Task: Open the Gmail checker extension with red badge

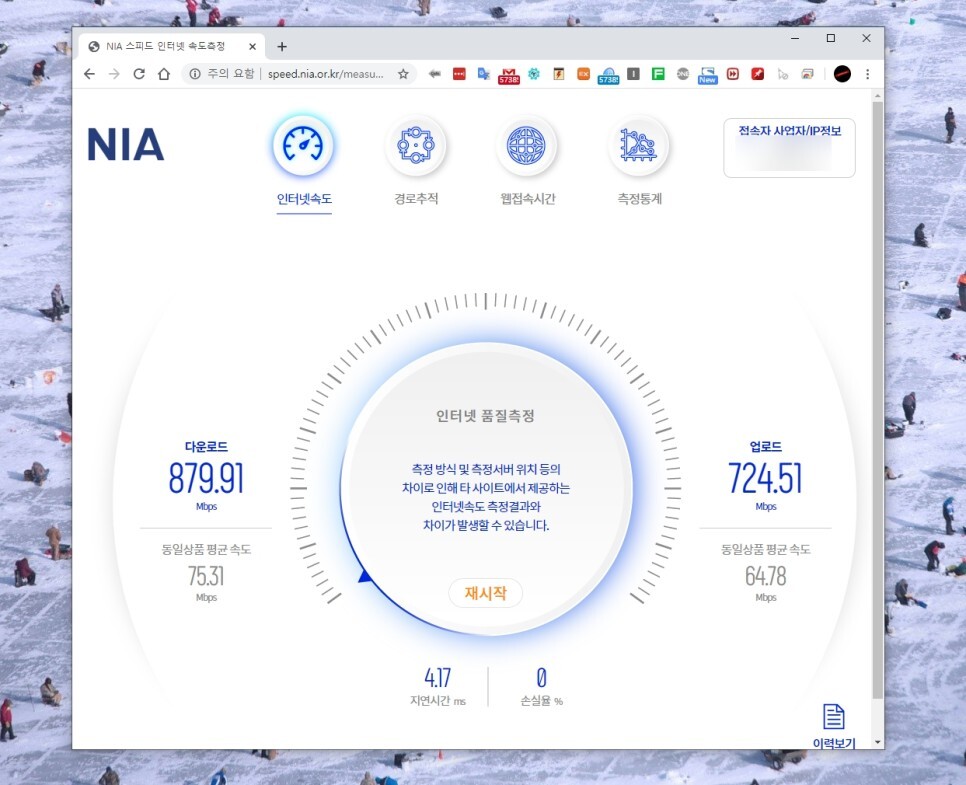Action: (x=508, y=75)
